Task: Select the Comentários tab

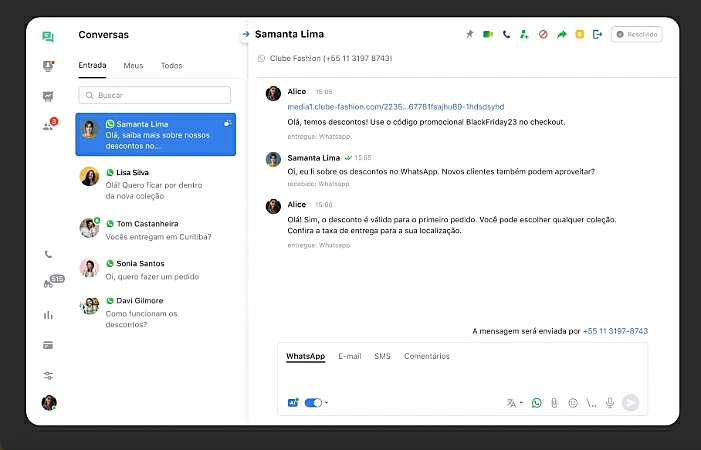Action: click(x=427, y=356)
